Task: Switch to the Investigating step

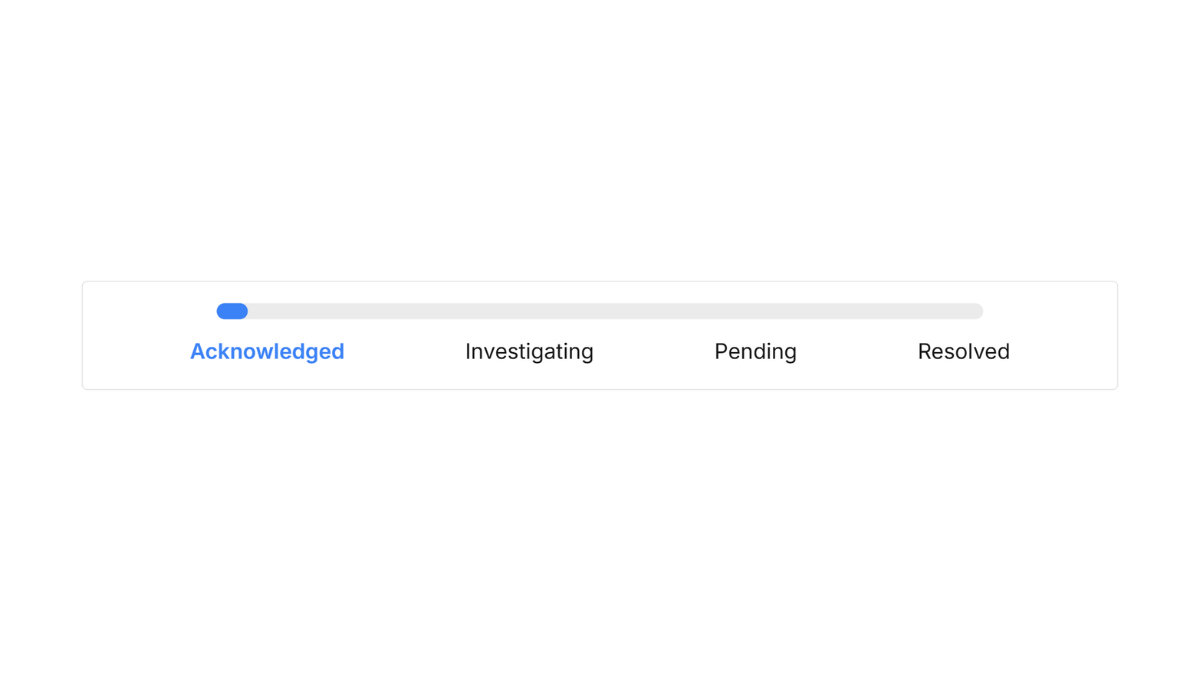Action: tap(529, 352)
